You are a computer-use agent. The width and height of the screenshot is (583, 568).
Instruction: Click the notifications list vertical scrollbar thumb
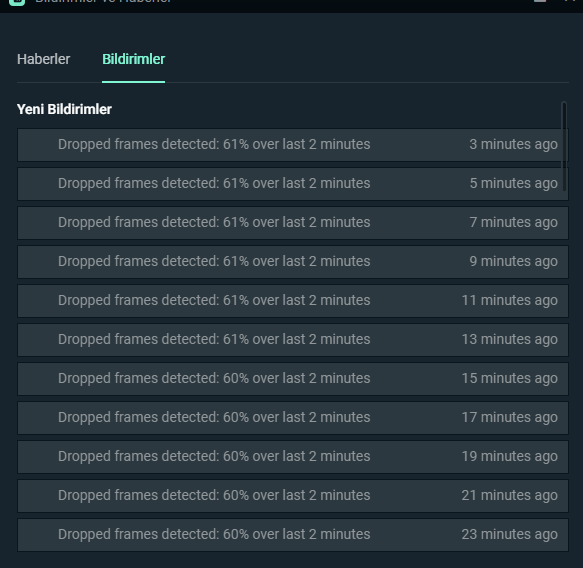coord(564,146)
